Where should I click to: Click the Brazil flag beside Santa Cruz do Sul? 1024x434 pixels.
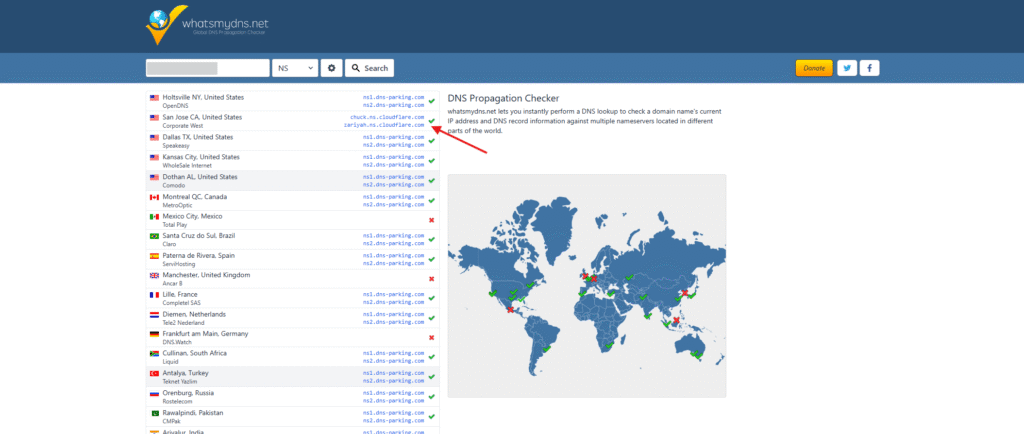154,236
